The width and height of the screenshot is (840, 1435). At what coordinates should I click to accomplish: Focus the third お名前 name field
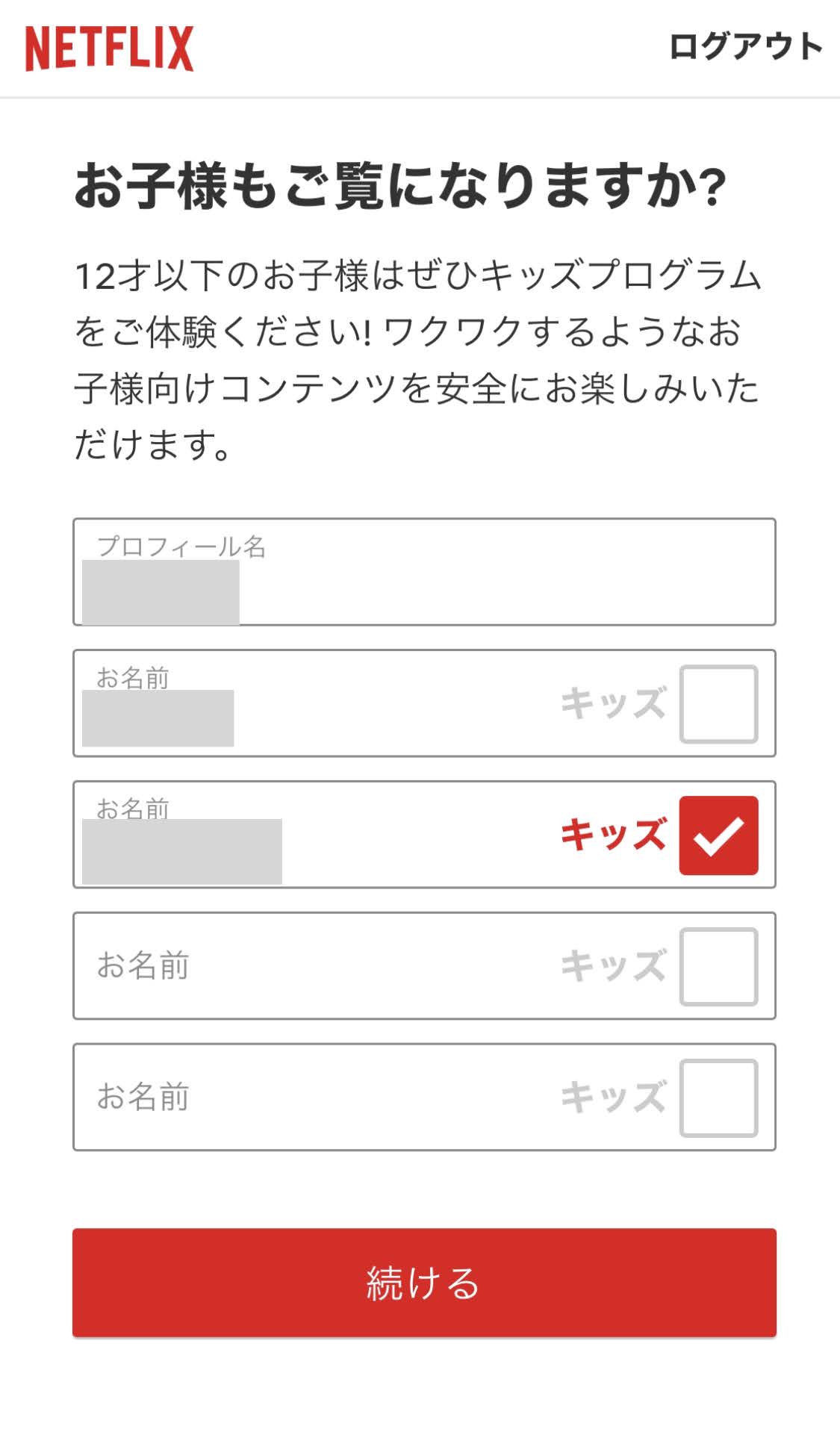pos(314,965)
